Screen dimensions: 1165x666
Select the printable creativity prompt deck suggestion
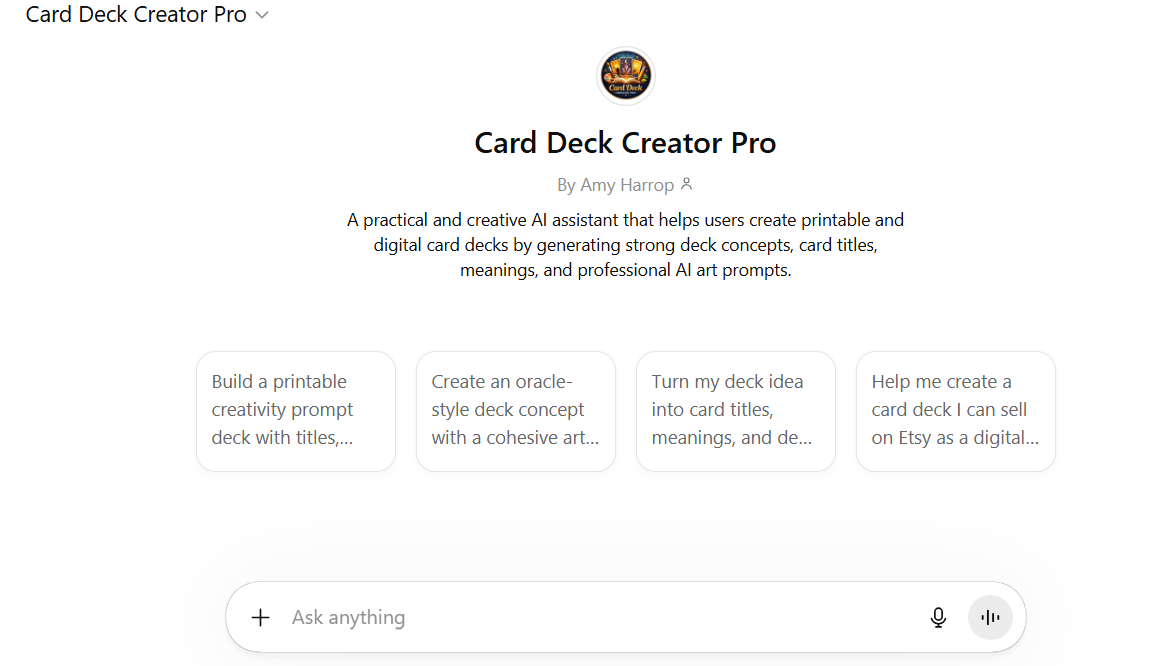pyautogui.click(x=296, y=410)
